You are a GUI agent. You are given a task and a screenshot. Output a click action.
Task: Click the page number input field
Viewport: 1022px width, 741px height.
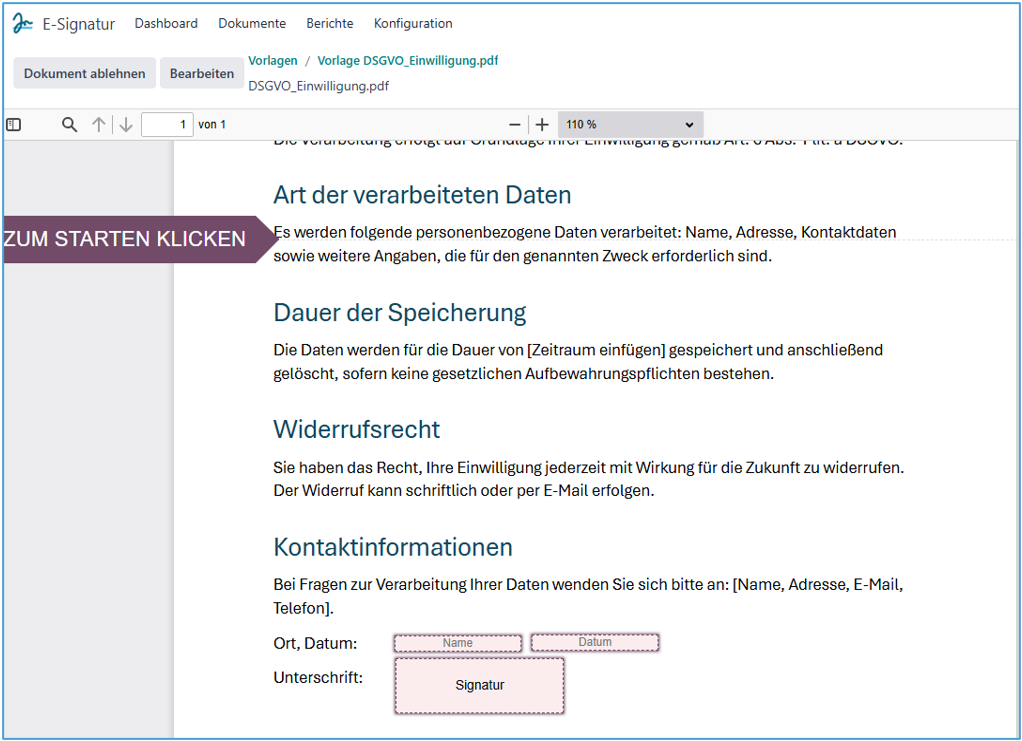click(x=167, y=125)
